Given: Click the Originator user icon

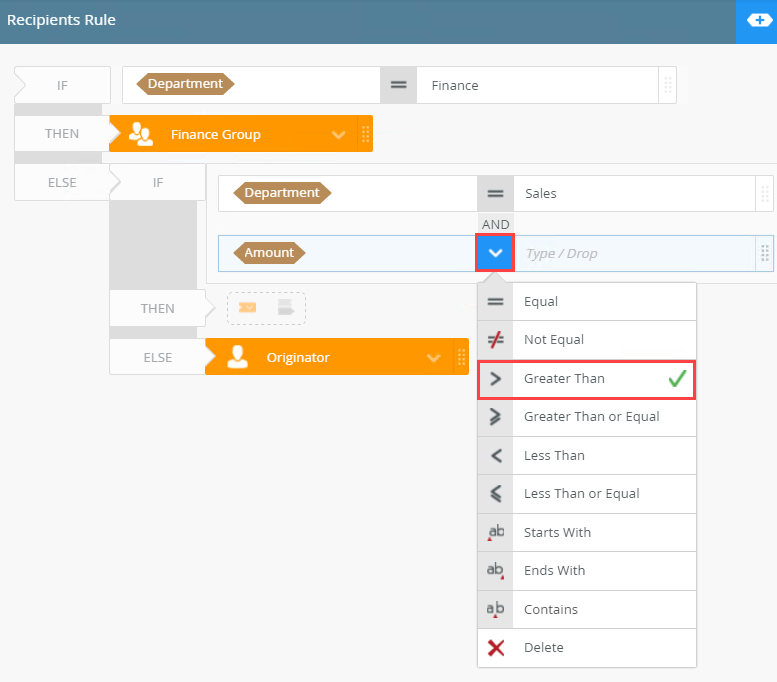Looking at the screenshot, I should 237,357.
